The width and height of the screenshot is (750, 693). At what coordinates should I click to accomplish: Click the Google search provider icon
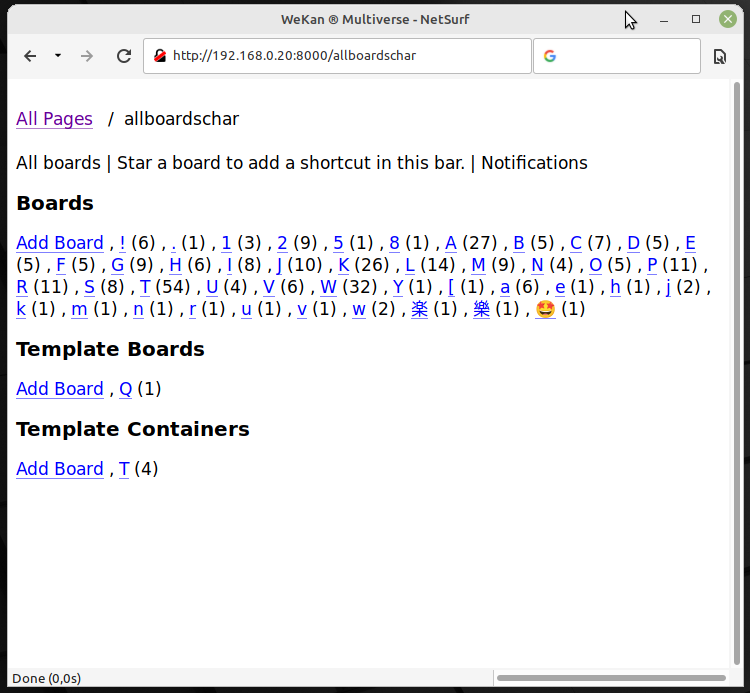click(550, 56)
